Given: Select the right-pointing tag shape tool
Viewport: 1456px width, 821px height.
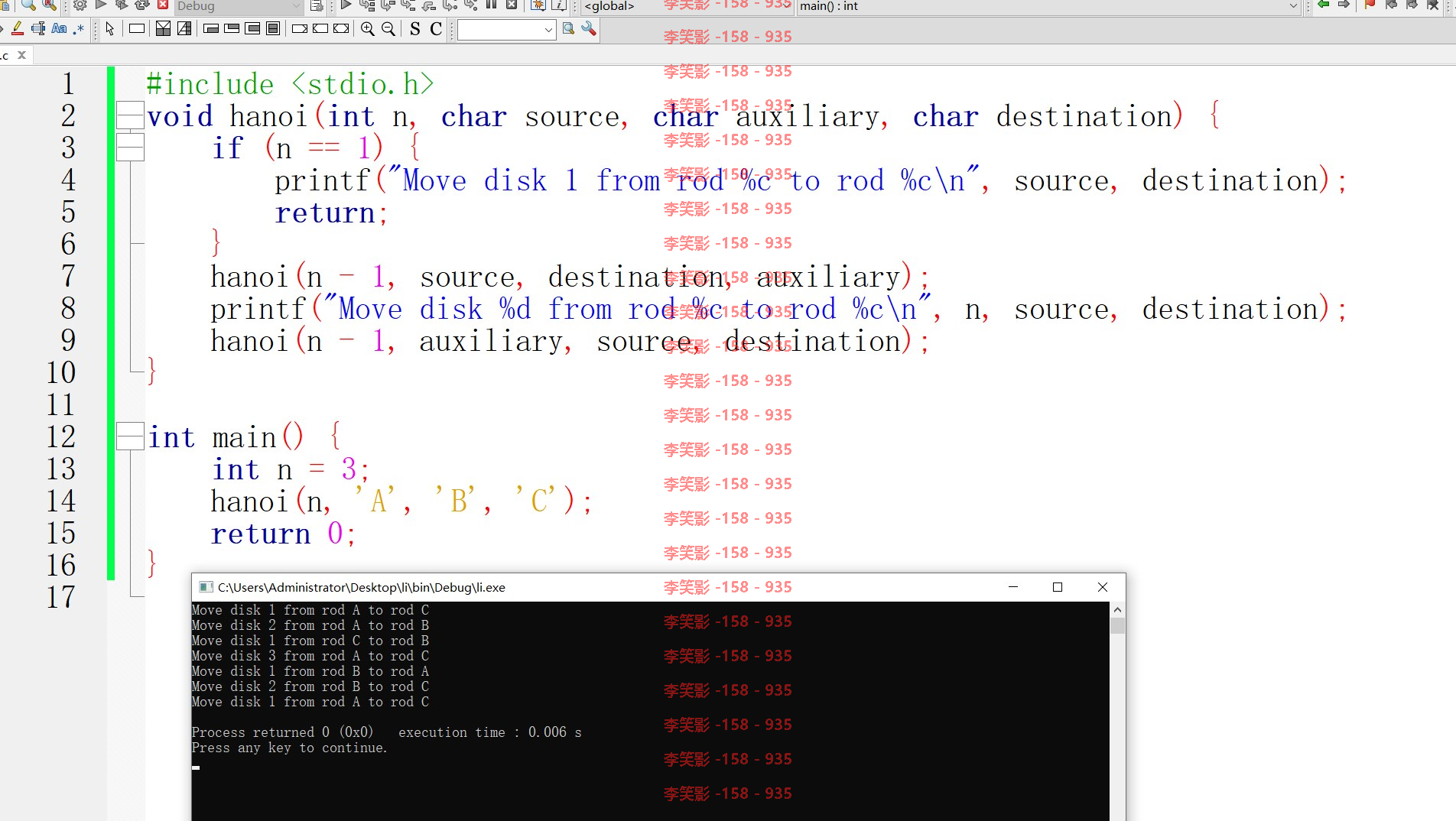Looking at the screenshot, I should point(300,29).
